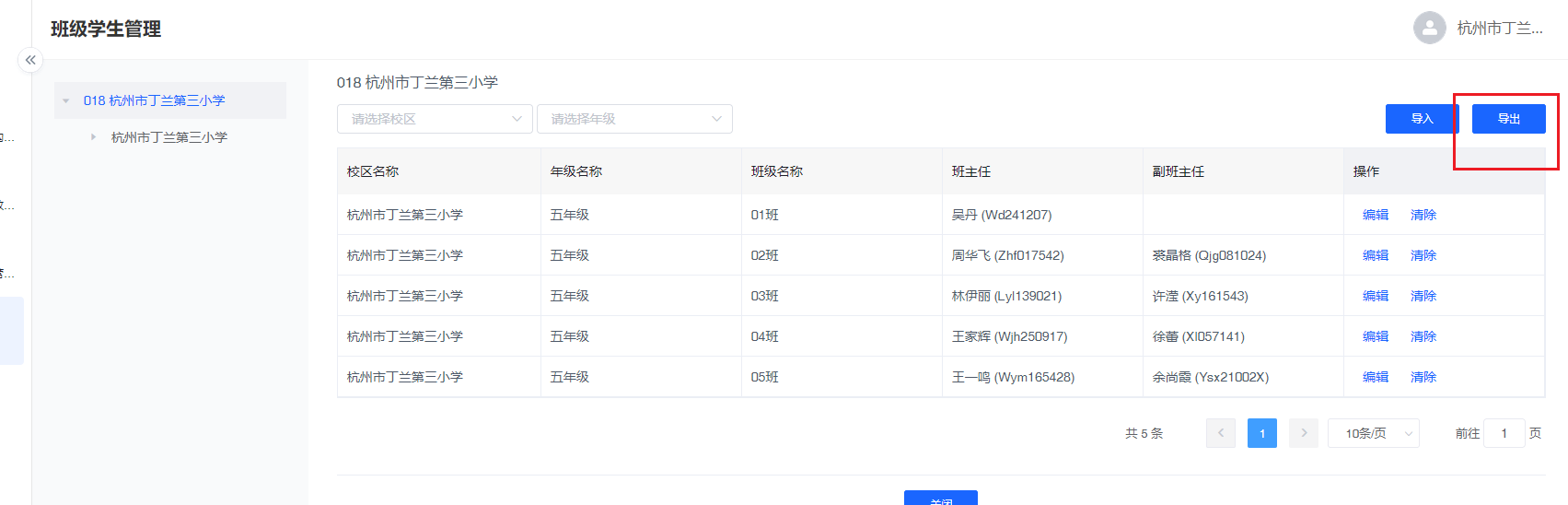This screenshot has height=505, width=1568.
Task: Clear the 05班 row
Action: pyautogui.click(x=1423, y=377)
